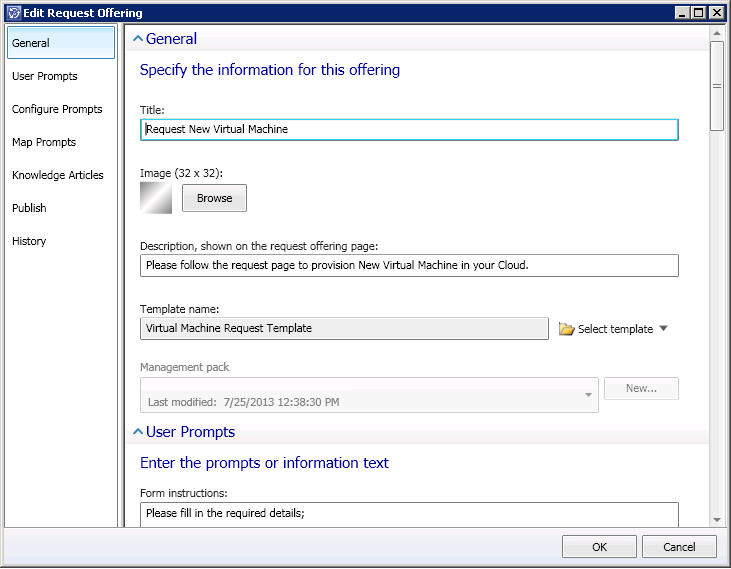Open the Publish tab
The height and width of the screenshot is (569, 731).
point(29,208)
